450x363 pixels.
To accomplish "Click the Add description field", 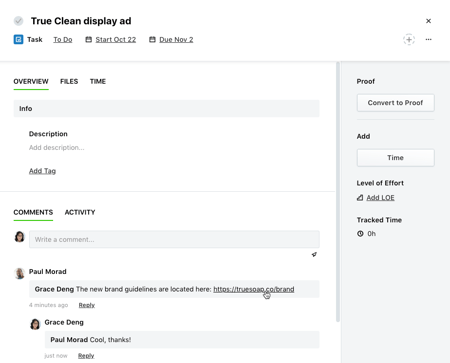I will tap(56, 148).
